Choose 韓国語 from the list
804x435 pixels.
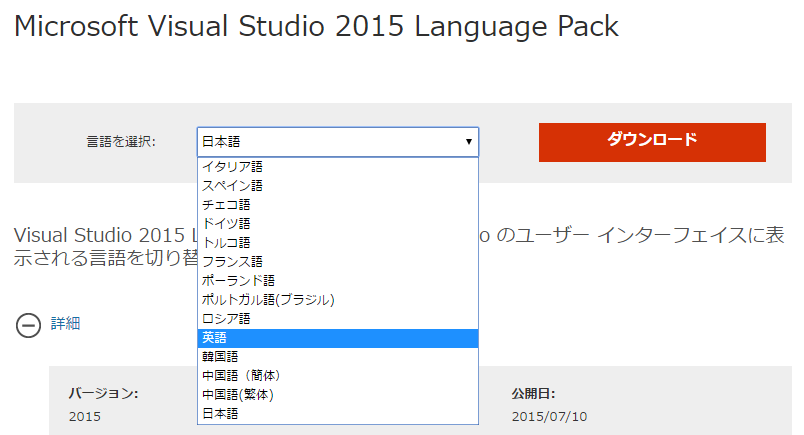[337, 357]
